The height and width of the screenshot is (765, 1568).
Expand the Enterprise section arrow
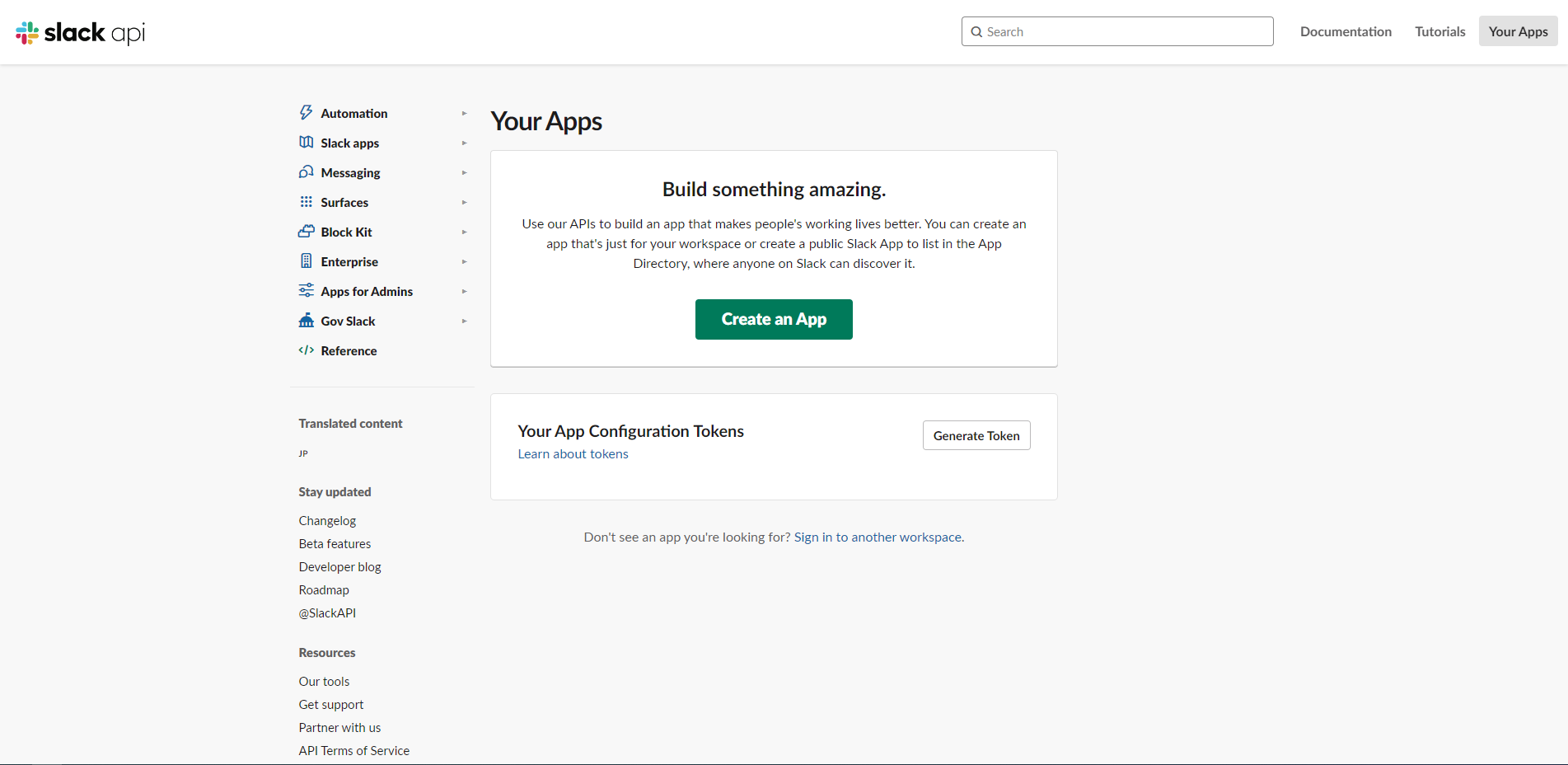[x=464, y=261]
